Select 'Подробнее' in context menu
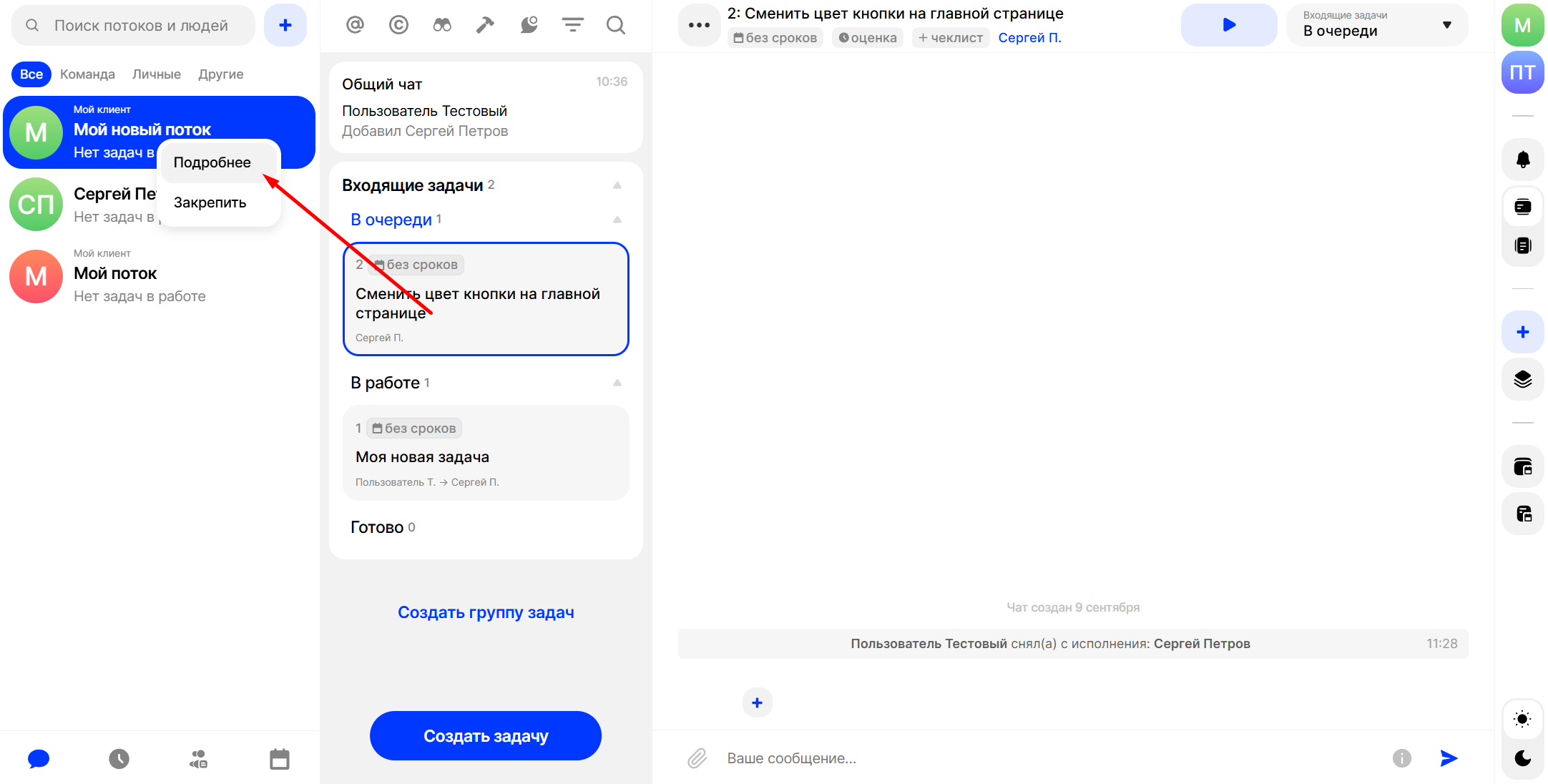The image size is (1548, 784). (x=212, y=162)
